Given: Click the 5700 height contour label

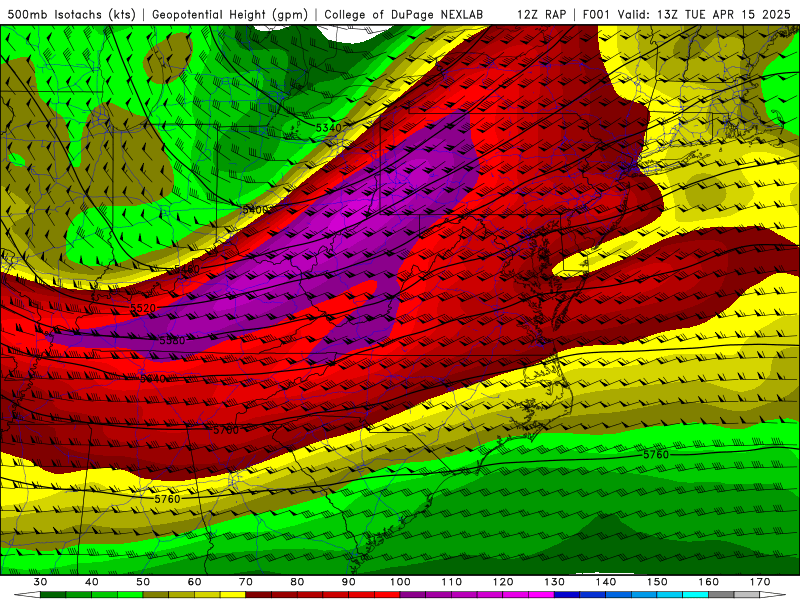Looking at the screenshot, I should tap(226, 430).
